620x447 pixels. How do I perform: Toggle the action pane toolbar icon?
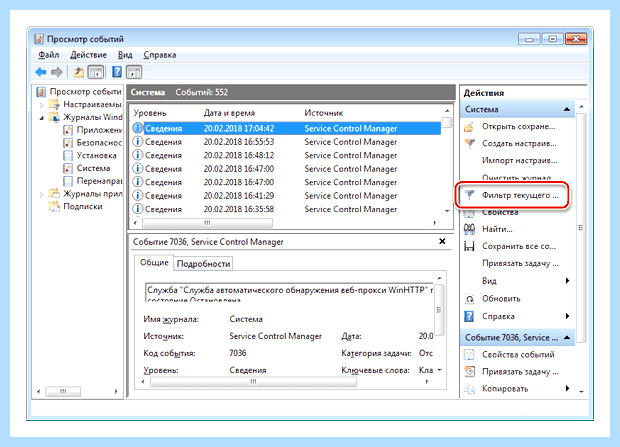pyautogui.click(x=134, y=72)
